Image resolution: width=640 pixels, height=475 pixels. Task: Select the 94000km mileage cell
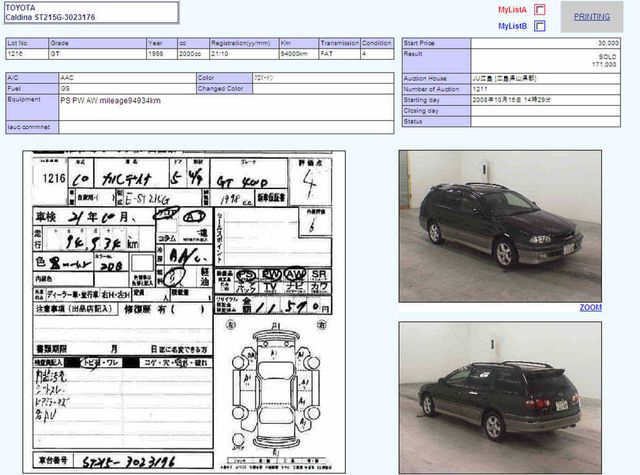coord(299,54)
